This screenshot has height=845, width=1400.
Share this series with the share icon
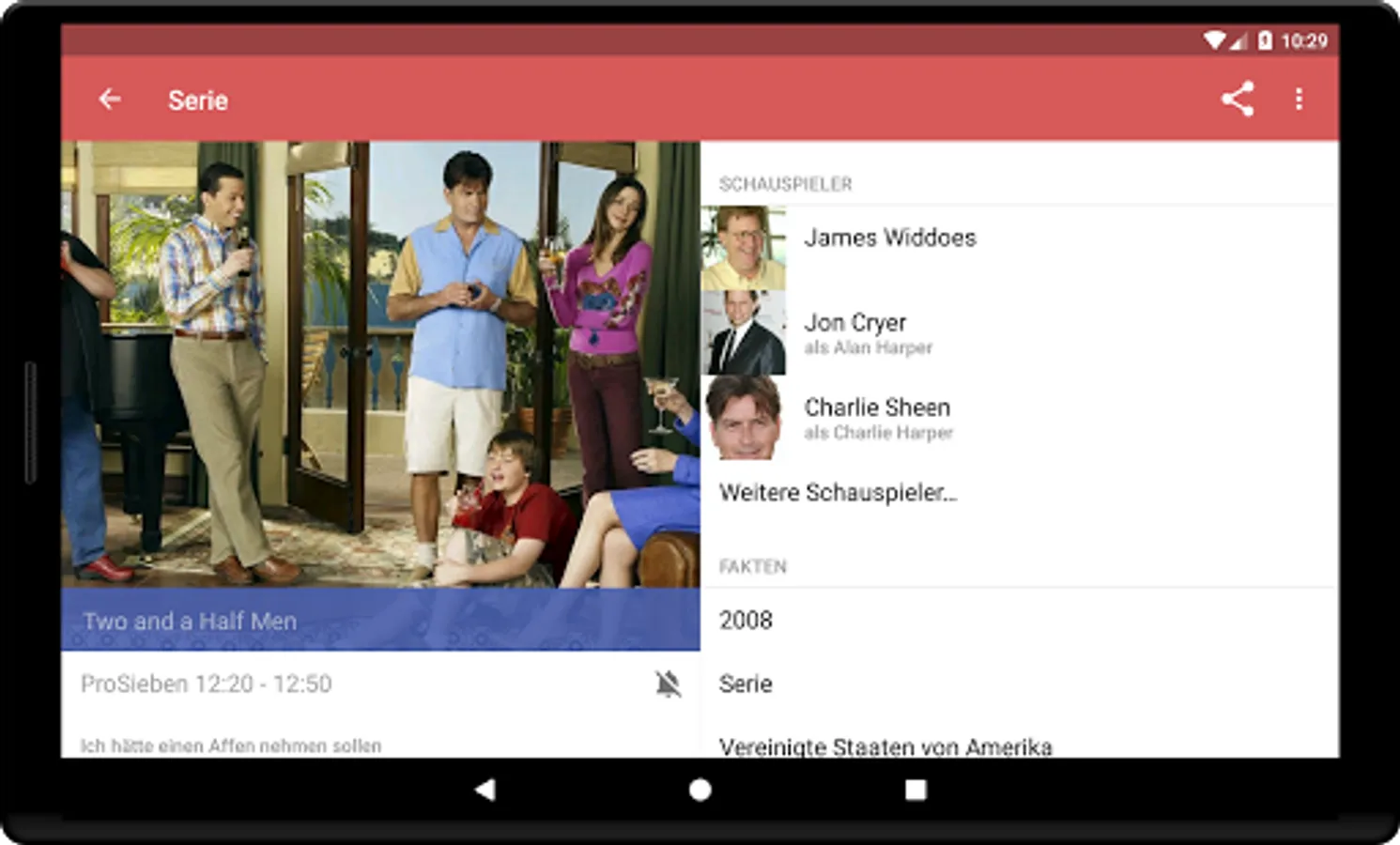coord(1238,99)
